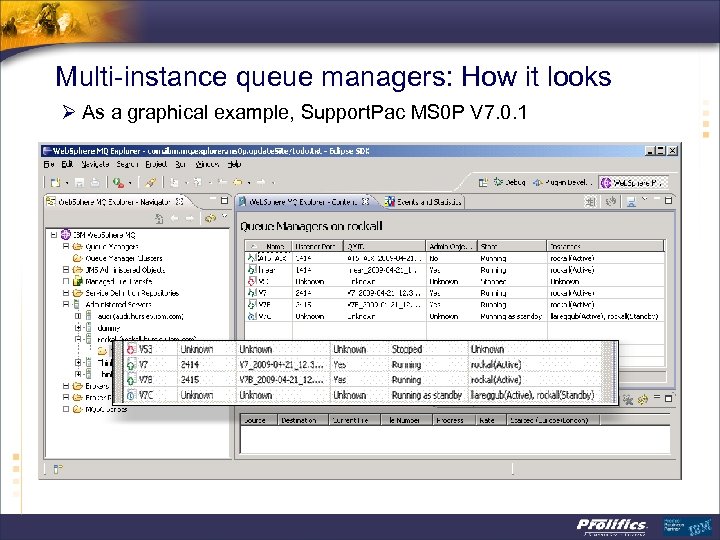Maximize the Navigator view
720x540 pixels.
(x=224, y=200)
